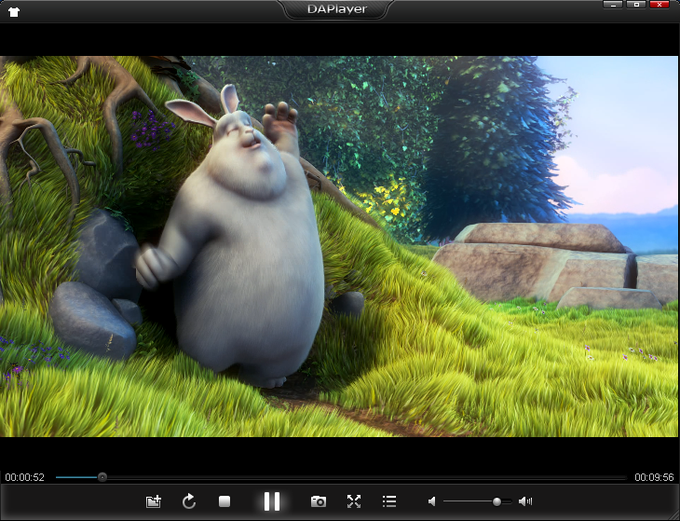Image resolution: width=680 pixels, height=521 pixels.
Task: Click the DAPlayer title label
Action: (337, 9)
